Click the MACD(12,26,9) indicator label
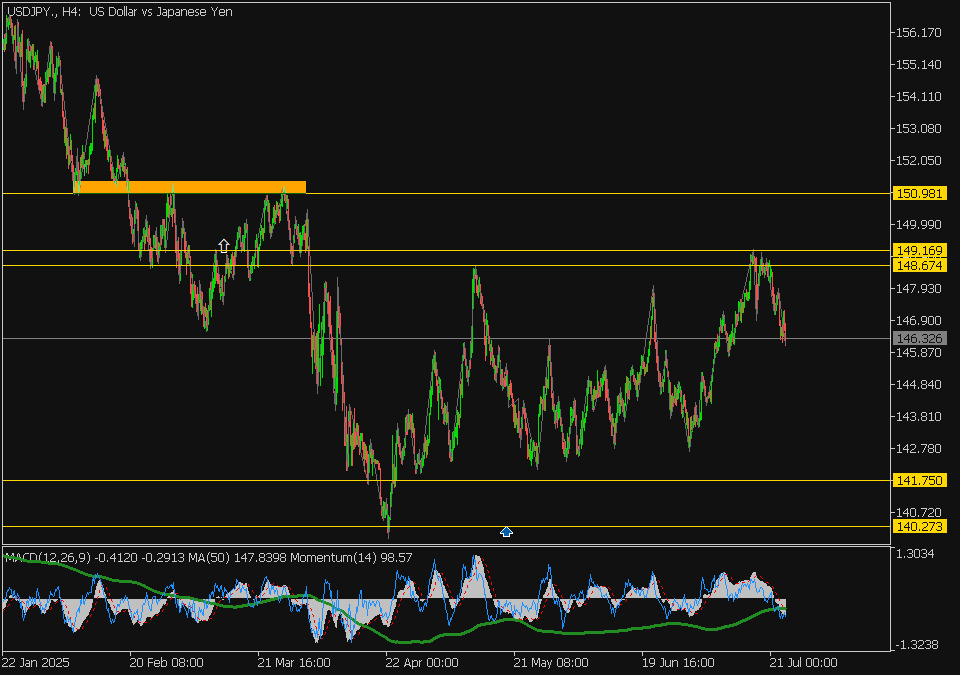Screen dimensions: 960x675 click(x=48, y=557)
